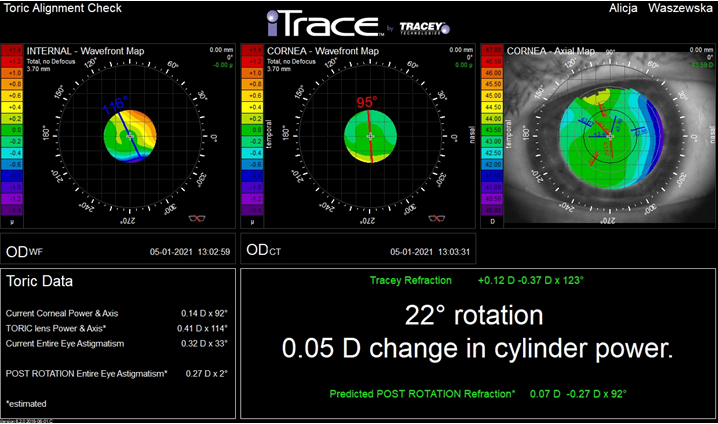
Task: Click the glasses icon in INTERNAL Wavefront Map
Action: [197, 218]
